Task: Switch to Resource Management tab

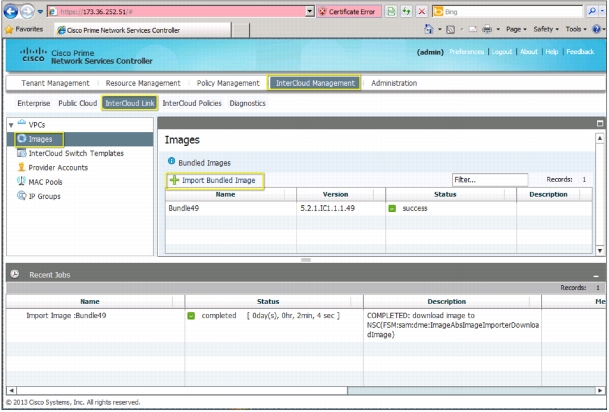Action: (143, 83)
